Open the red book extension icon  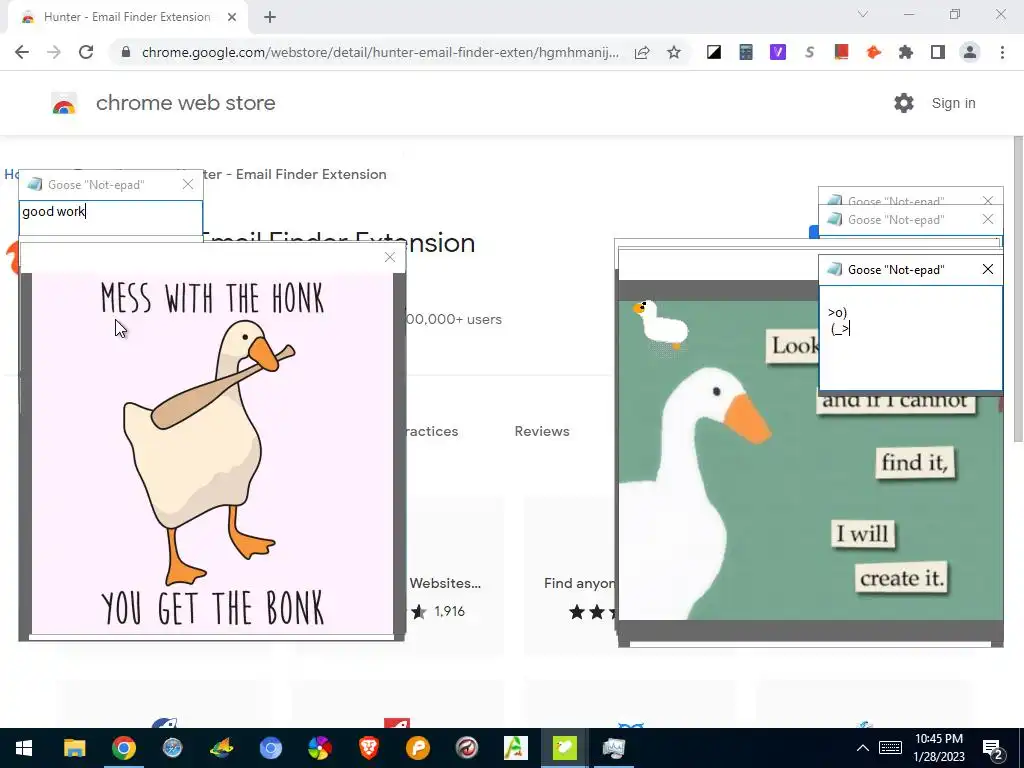(841, 52)
